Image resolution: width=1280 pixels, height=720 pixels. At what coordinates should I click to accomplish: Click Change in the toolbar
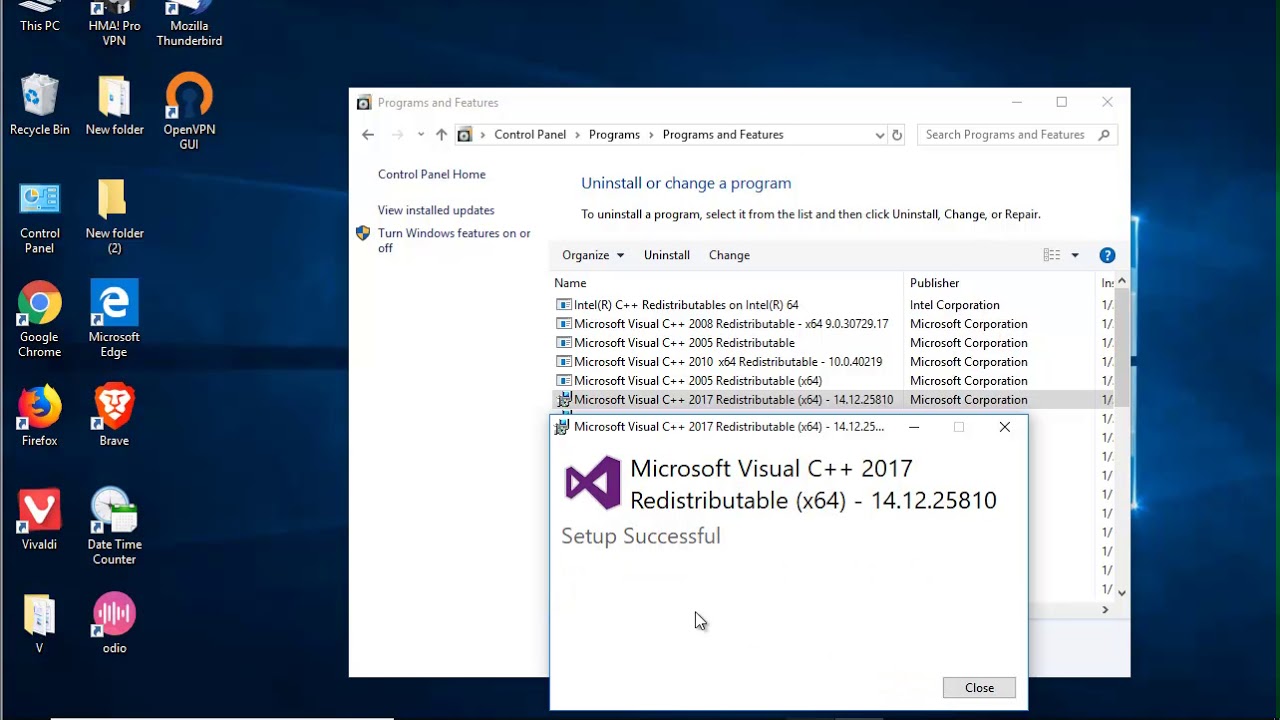click(x=729, y=255)
